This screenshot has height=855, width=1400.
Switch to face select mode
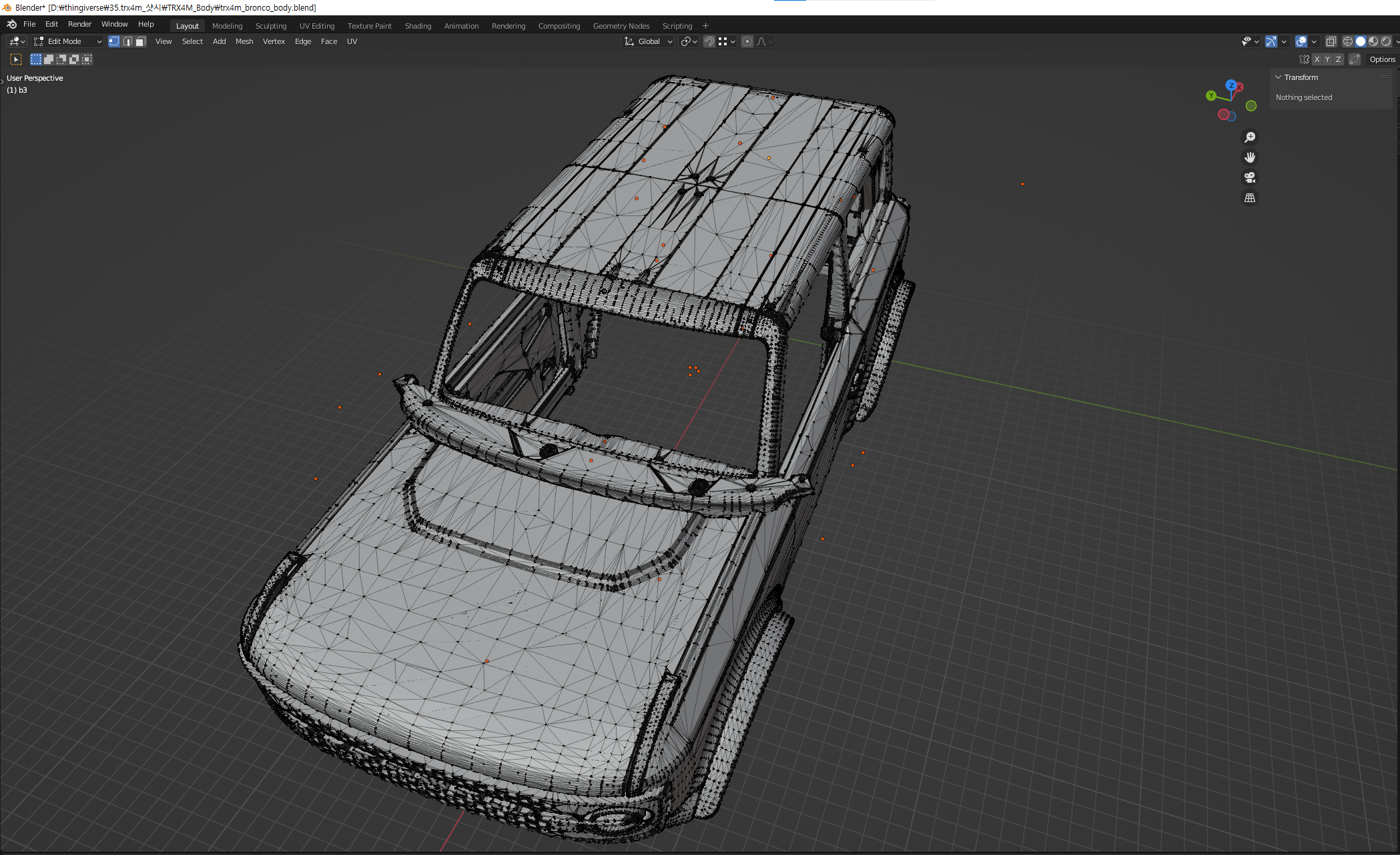click(x=140, y=41)
